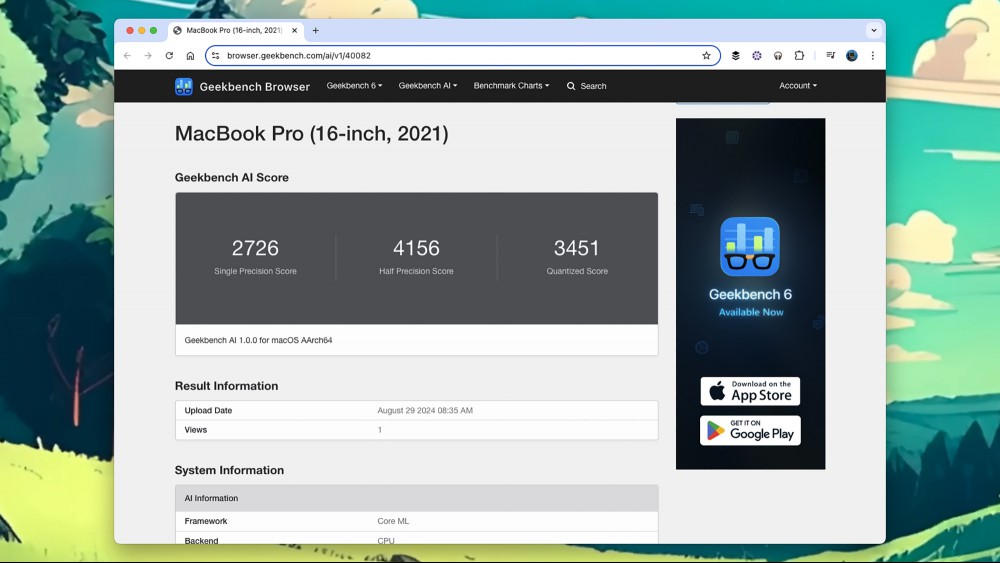Screen dimensions: 1000x563
Task: Click the Result Information heading
Action: click(226, 386)
